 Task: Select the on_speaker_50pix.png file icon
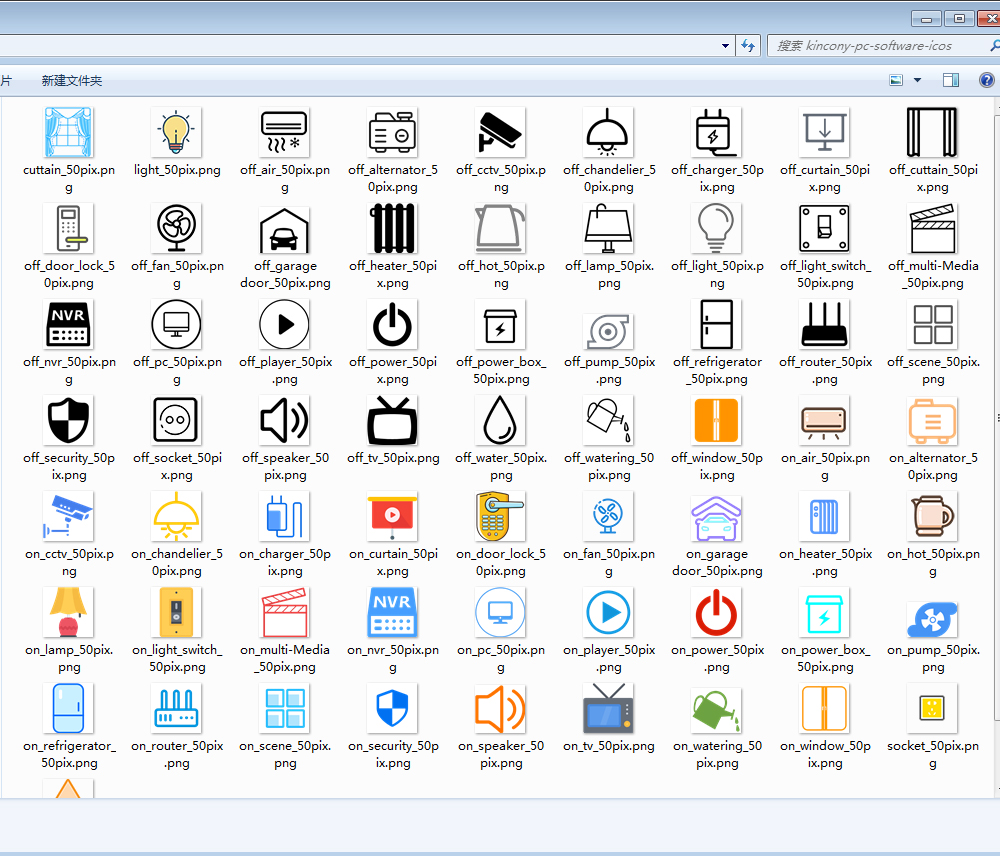coord(501,708)
